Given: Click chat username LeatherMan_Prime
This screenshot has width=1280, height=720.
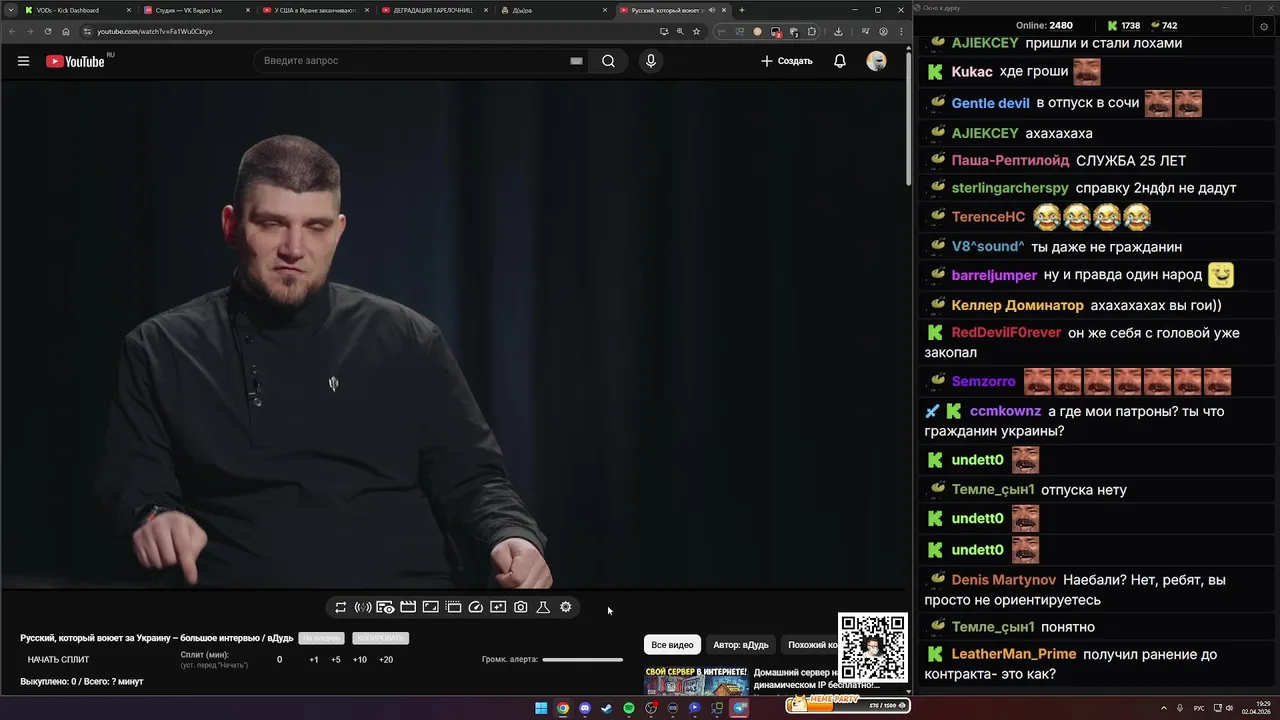Looking at the screenshot, I should click(1014, 654).
